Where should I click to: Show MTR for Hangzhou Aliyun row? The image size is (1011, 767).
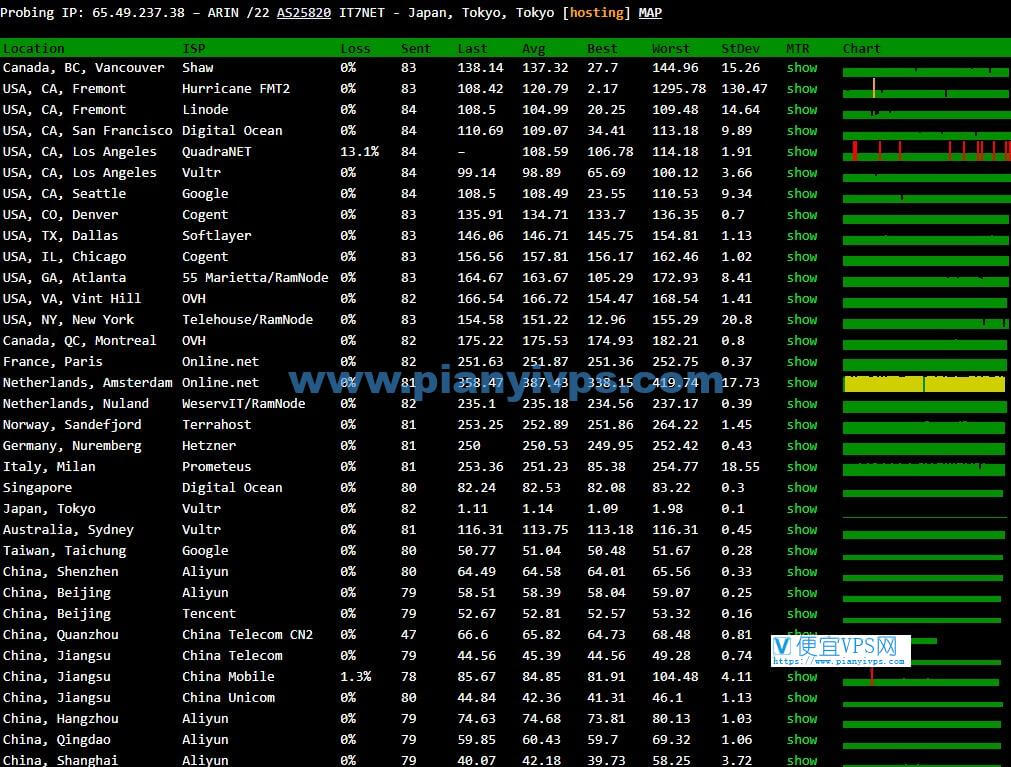point(801,719)
